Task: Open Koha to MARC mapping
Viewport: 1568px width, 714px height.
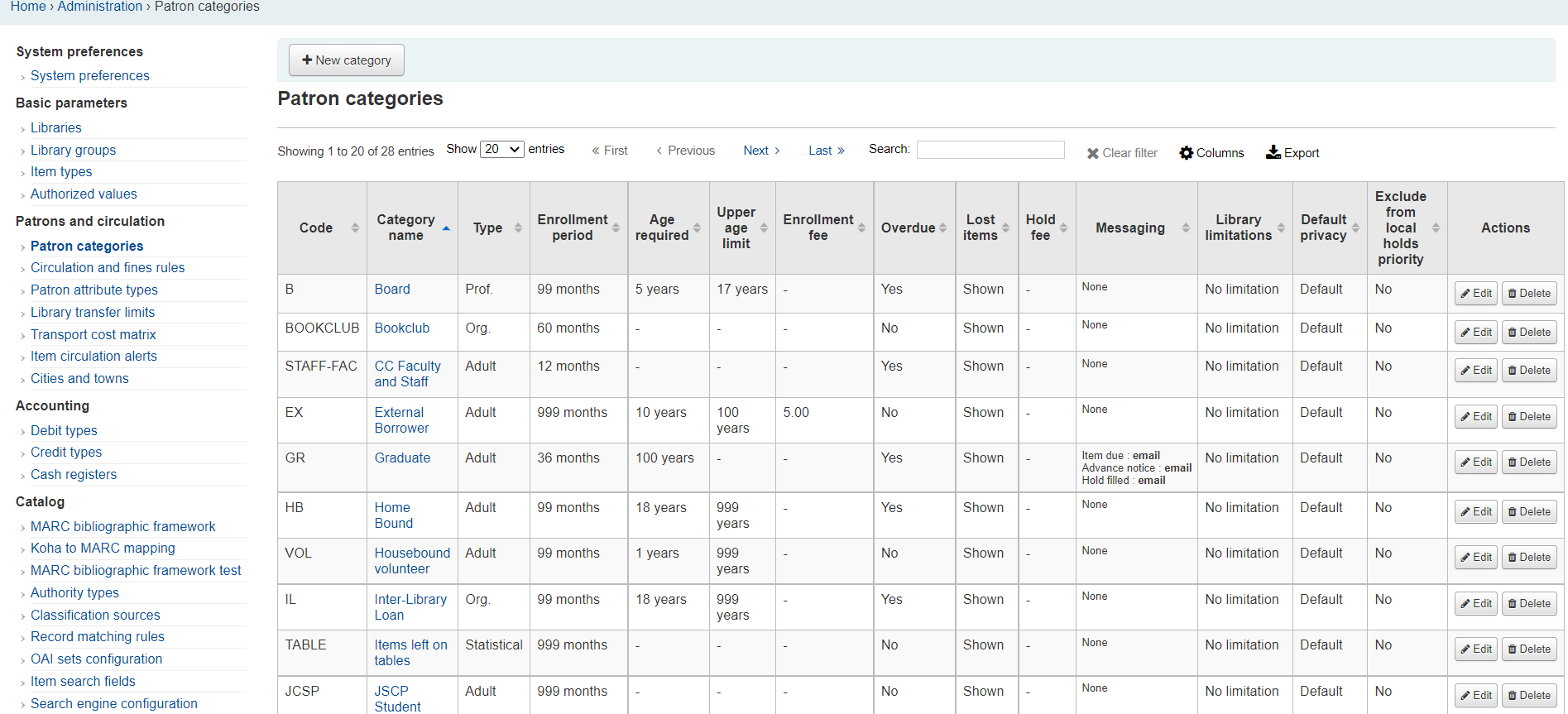Action: coord(103,549)
